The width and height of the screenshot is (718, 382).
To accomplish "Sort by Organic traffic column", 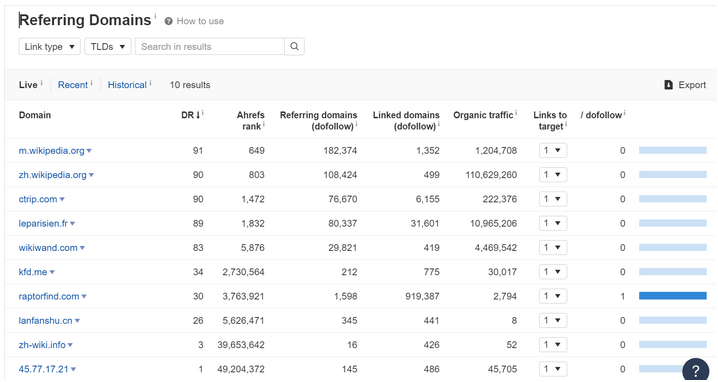I will 483,115.
